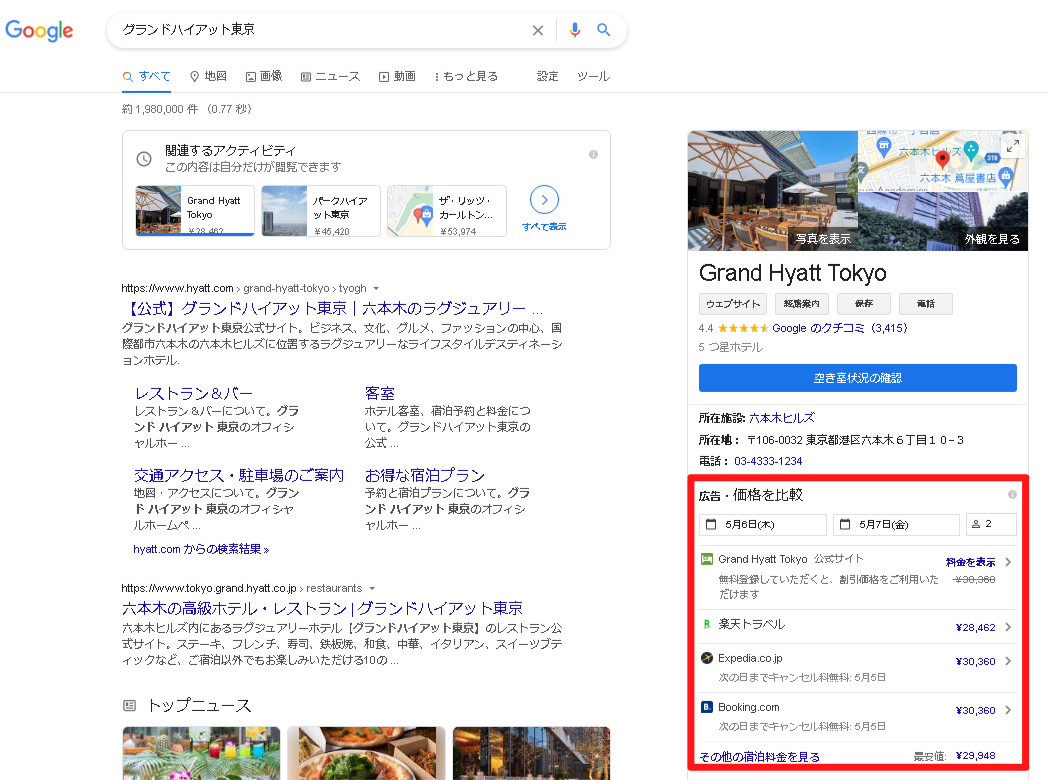This screenshot has height=780, width=1049.
Task: Open Expedia.co.jp price row
Action: click(858, 667)
